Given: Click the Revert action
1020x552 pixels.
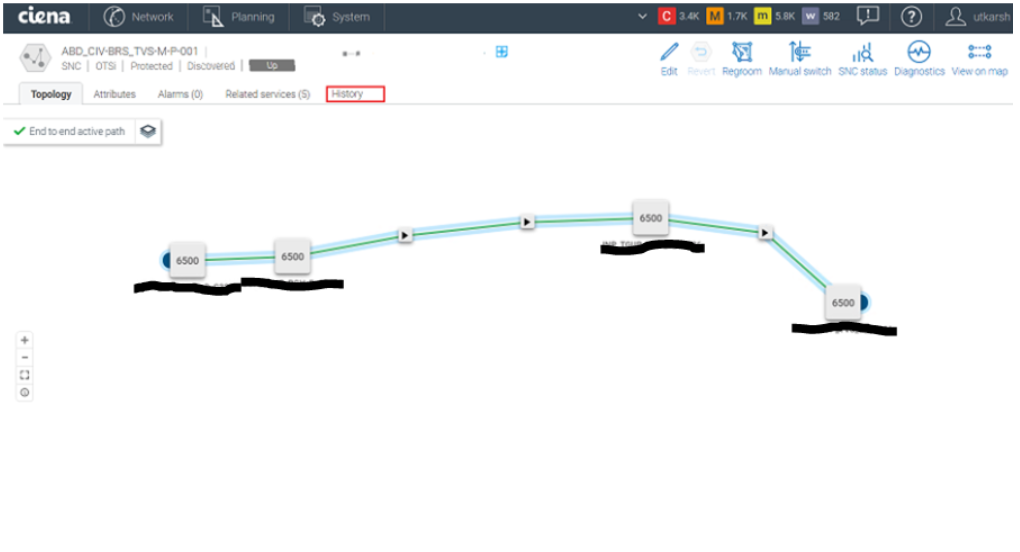Looking at the screenshot, I should coord(701,59).
